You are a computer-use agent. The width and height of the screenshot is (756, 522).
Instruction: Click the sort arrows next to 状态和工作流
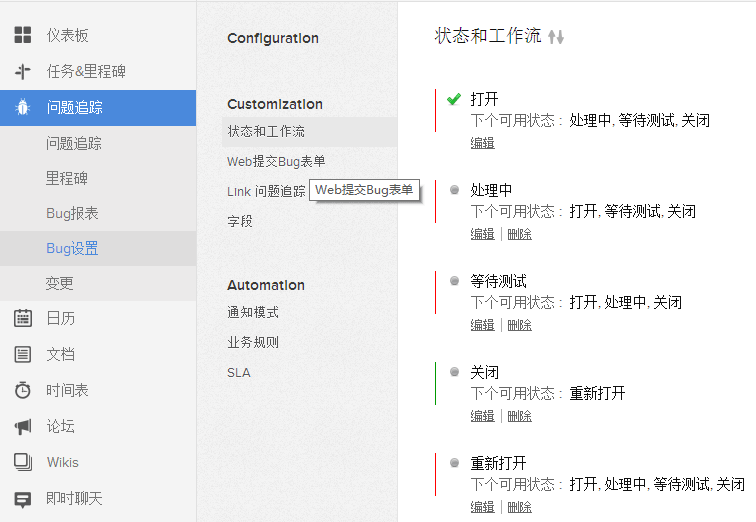click(557, 37)
